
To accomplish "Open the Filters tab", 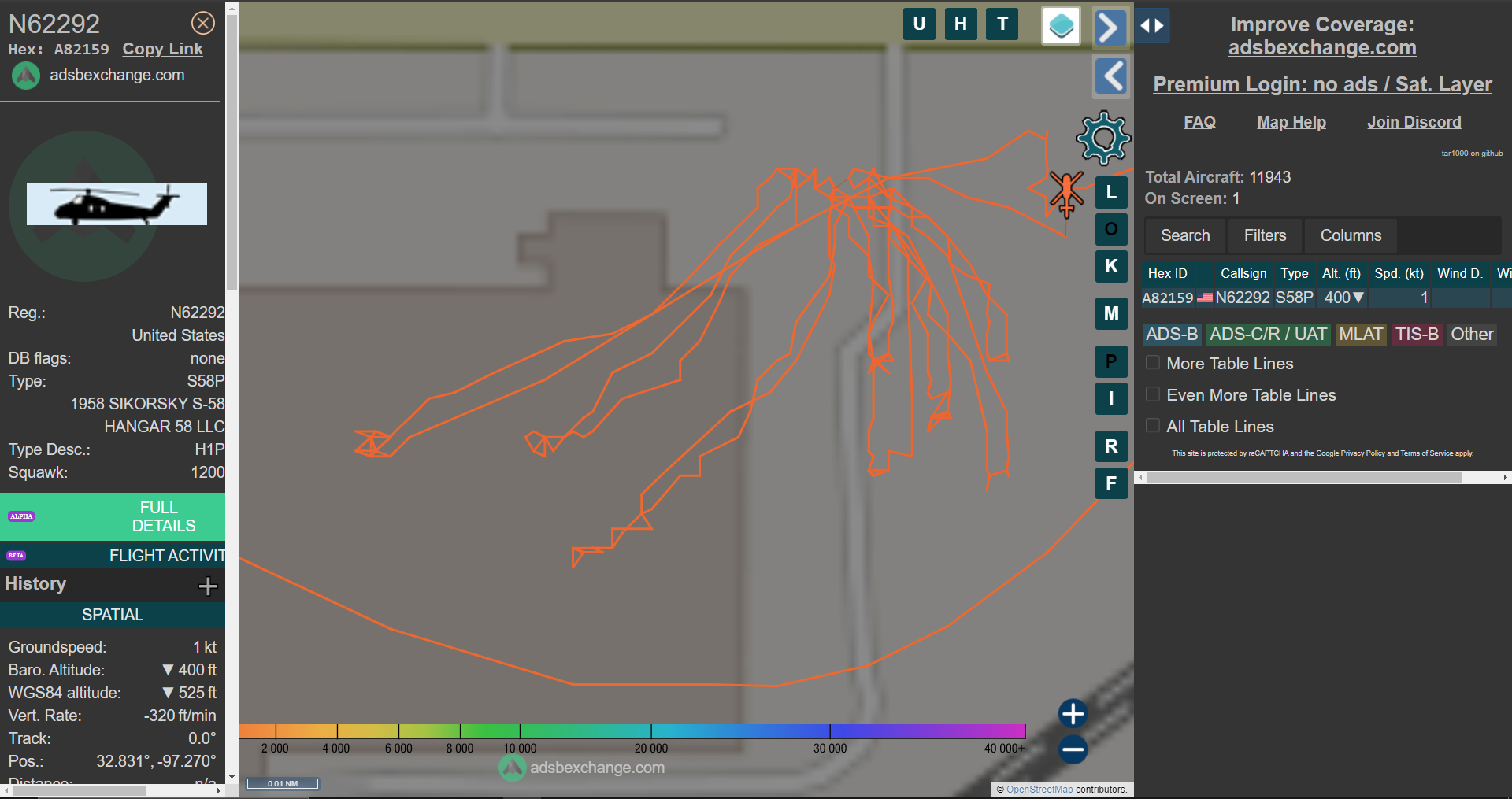I will (x=1265, y=235).
